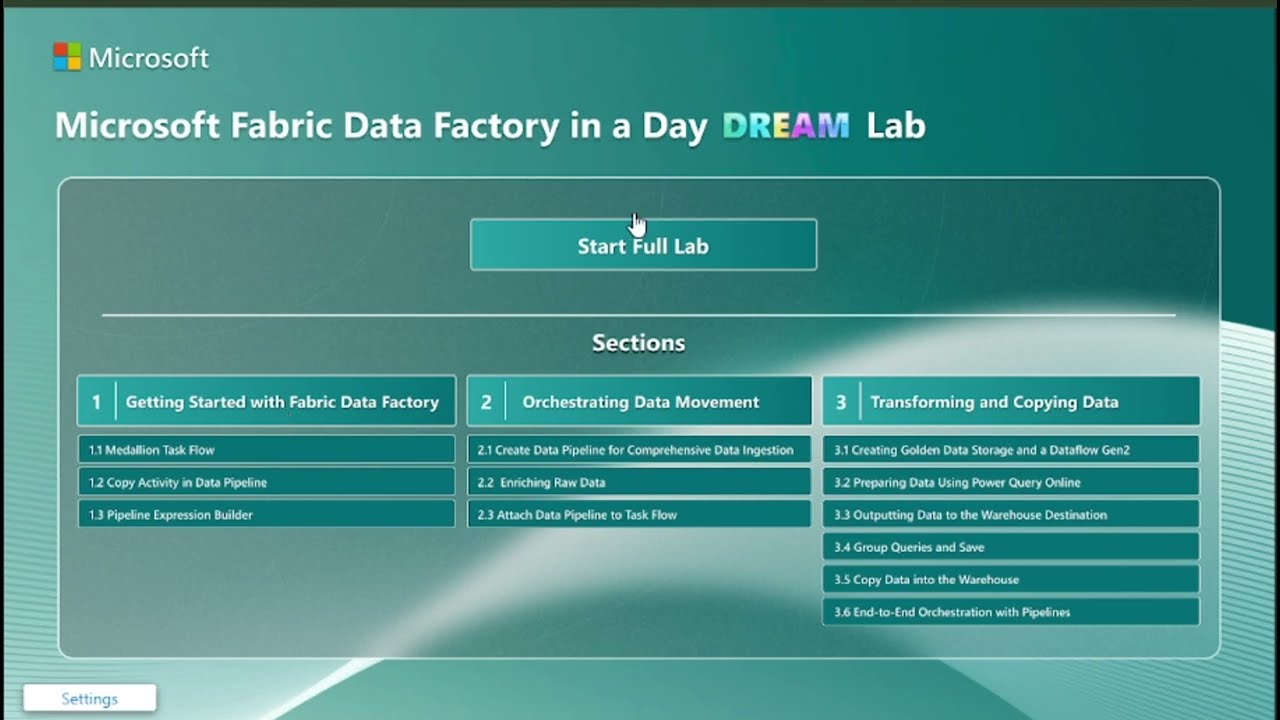This screenshot has width=1280, height=720.
Task: Go to 3.1 Creating Golden Data Storage
Action: tap(1011, 450)
